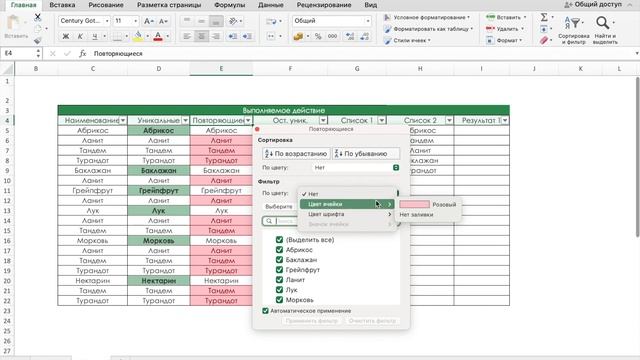Increase indent in ribbon
The height and width of the screenshot is (360, 640).
(x=247, y=36)
